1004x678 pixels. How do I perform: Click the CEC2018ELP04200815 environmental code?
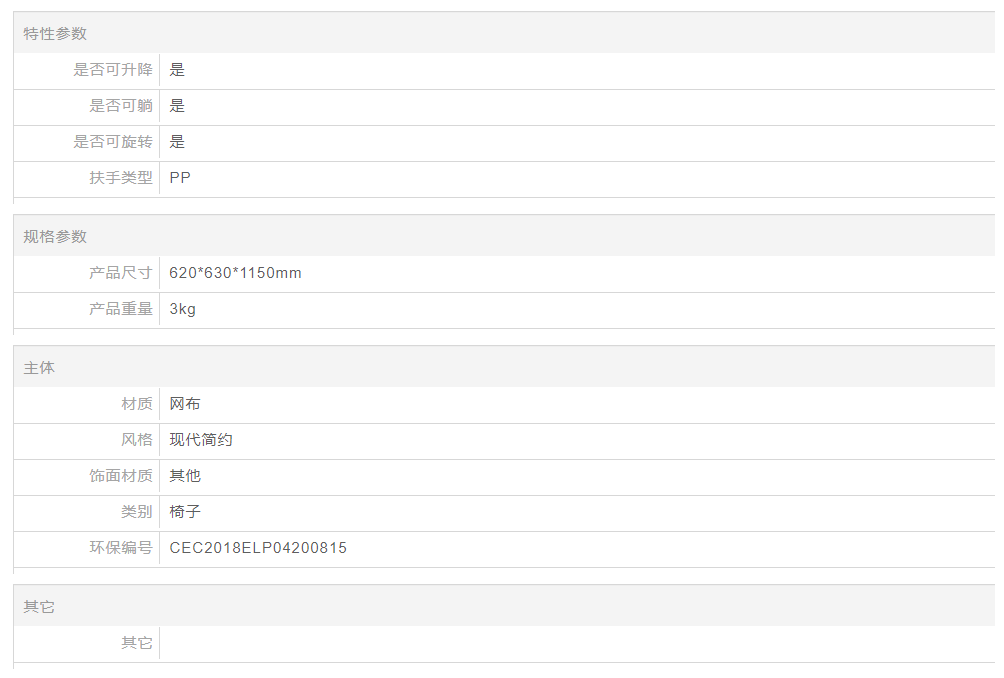click(x=258, y=548)
